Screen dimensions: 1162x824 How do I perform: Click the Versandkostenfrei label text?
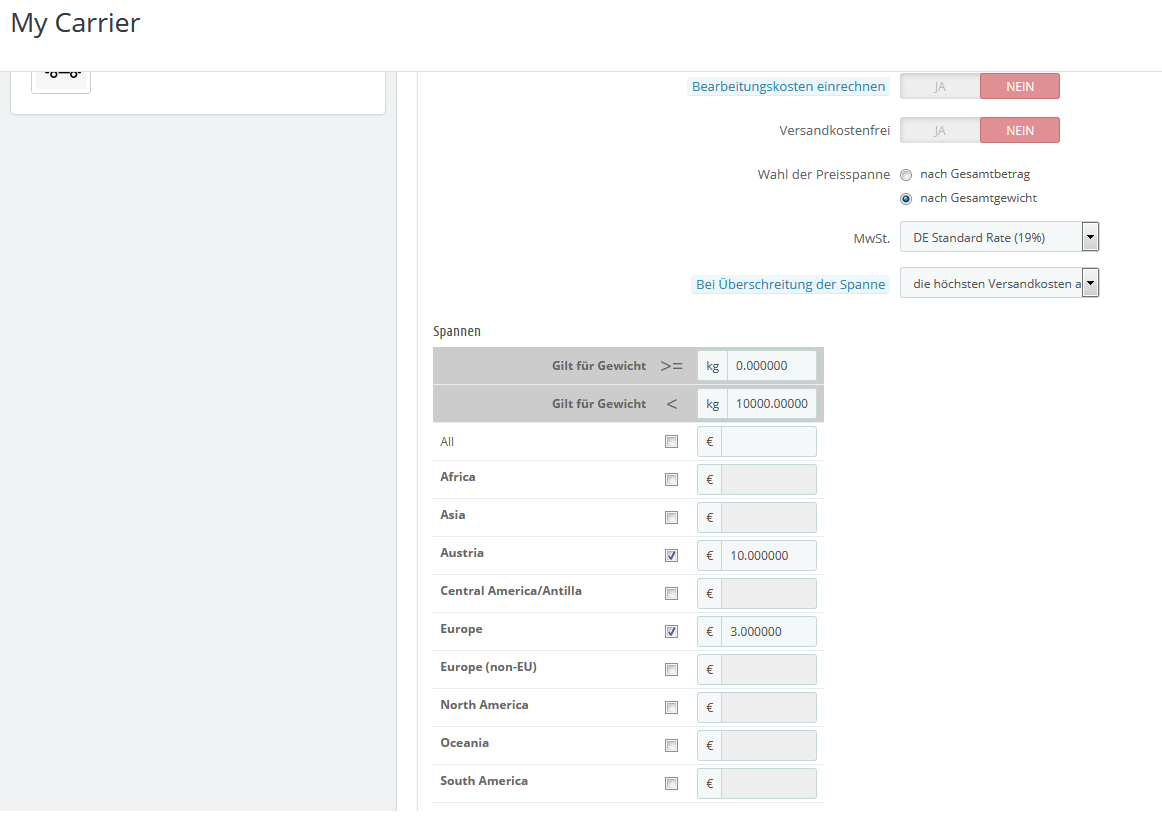(834, 130)
